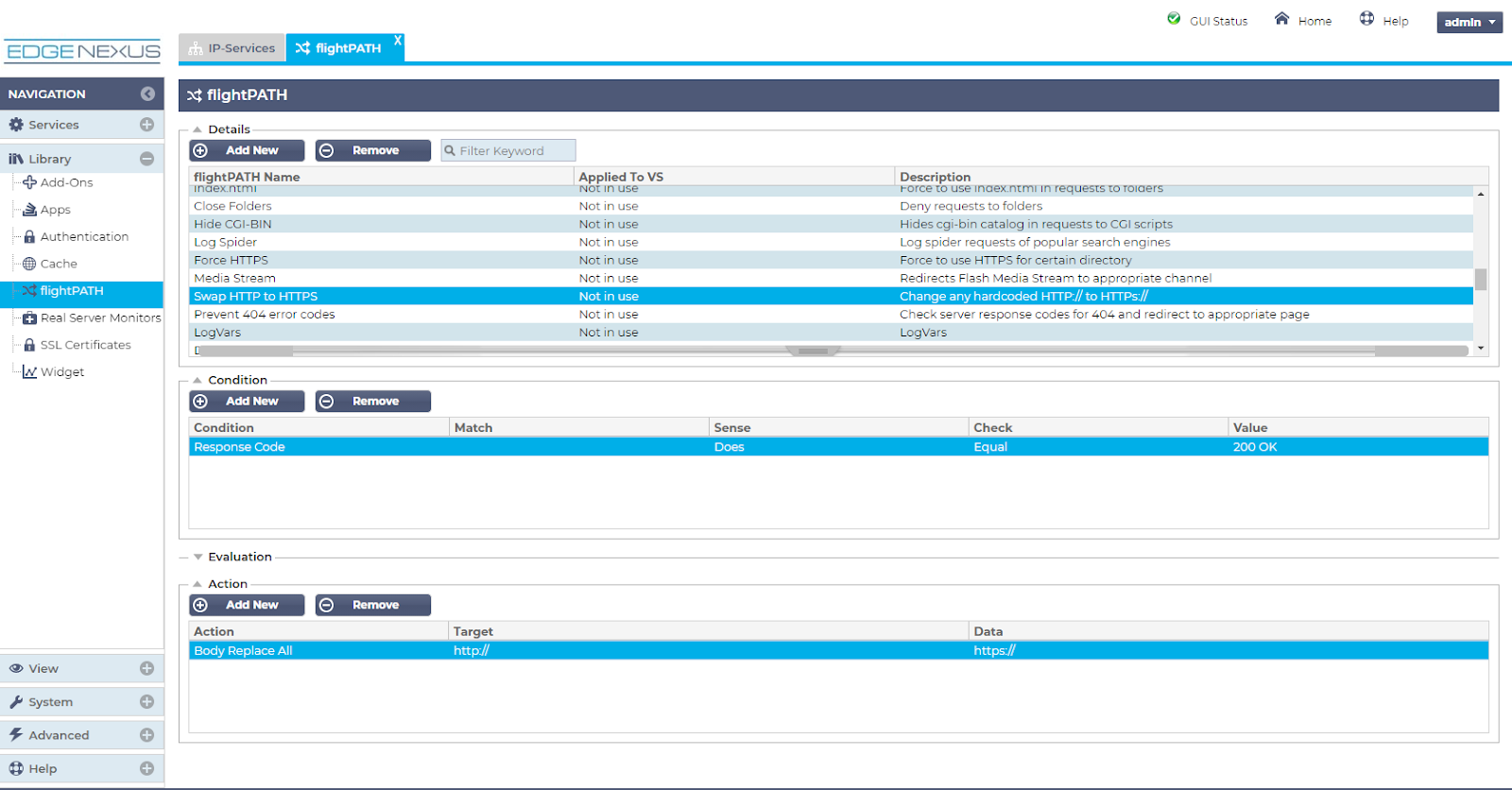Select the Response Code condition row
The width and height of the screenshot is (1512, 790).
point(839,447)
